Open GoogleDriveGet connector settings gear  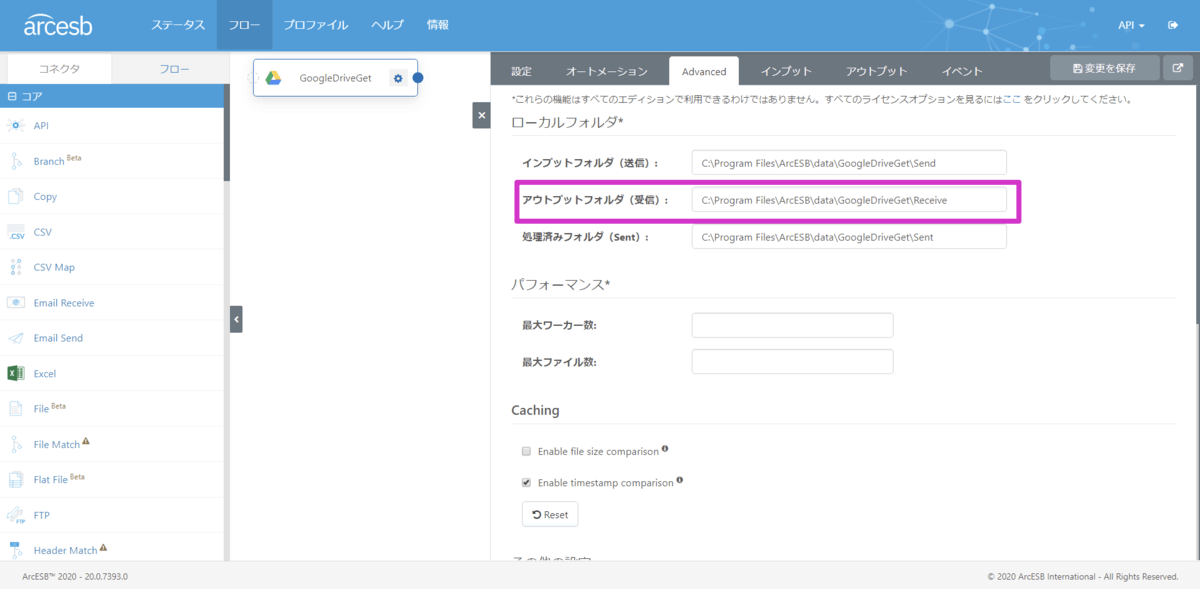pyautogui.click(x=398, y=78)
